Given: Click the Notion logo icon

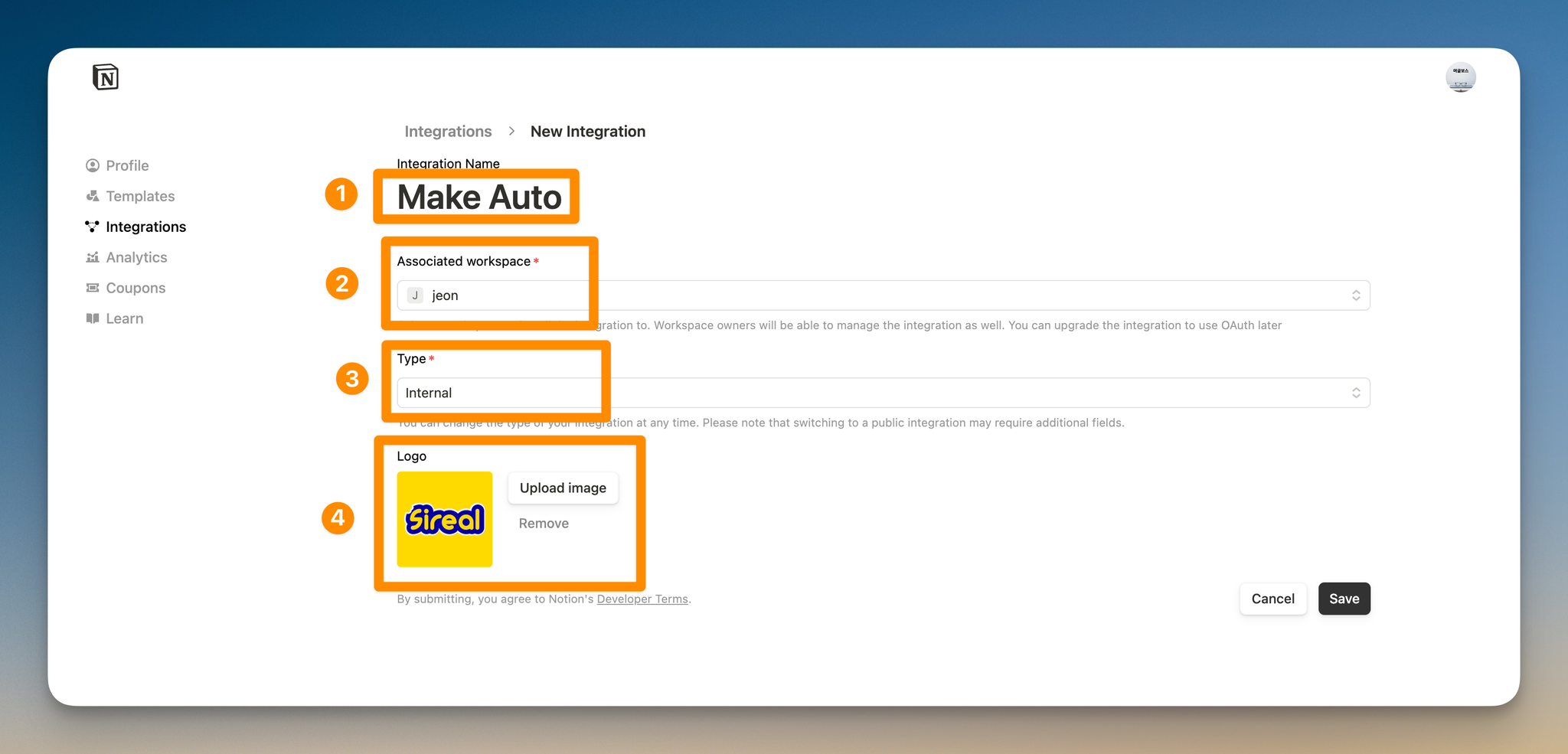Looking at the screenshot, I should click(x=106, y=77).
